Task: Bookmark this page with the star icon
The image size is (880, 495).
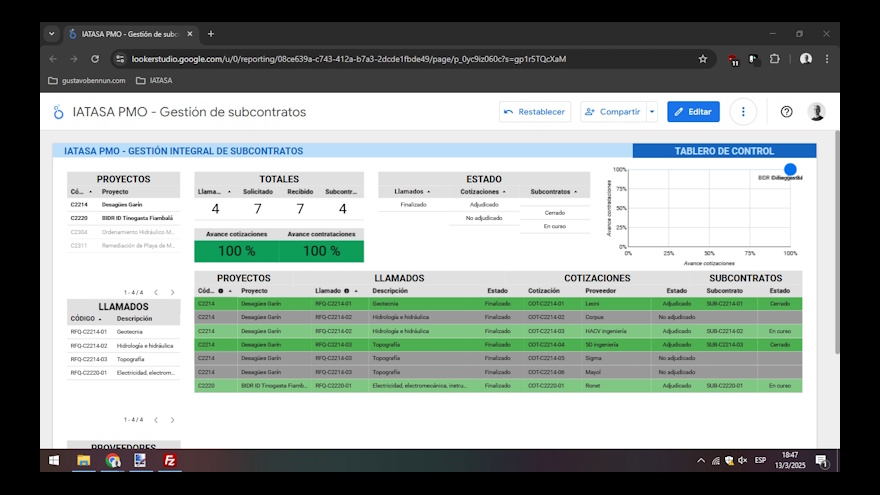Action: (703, 59)
